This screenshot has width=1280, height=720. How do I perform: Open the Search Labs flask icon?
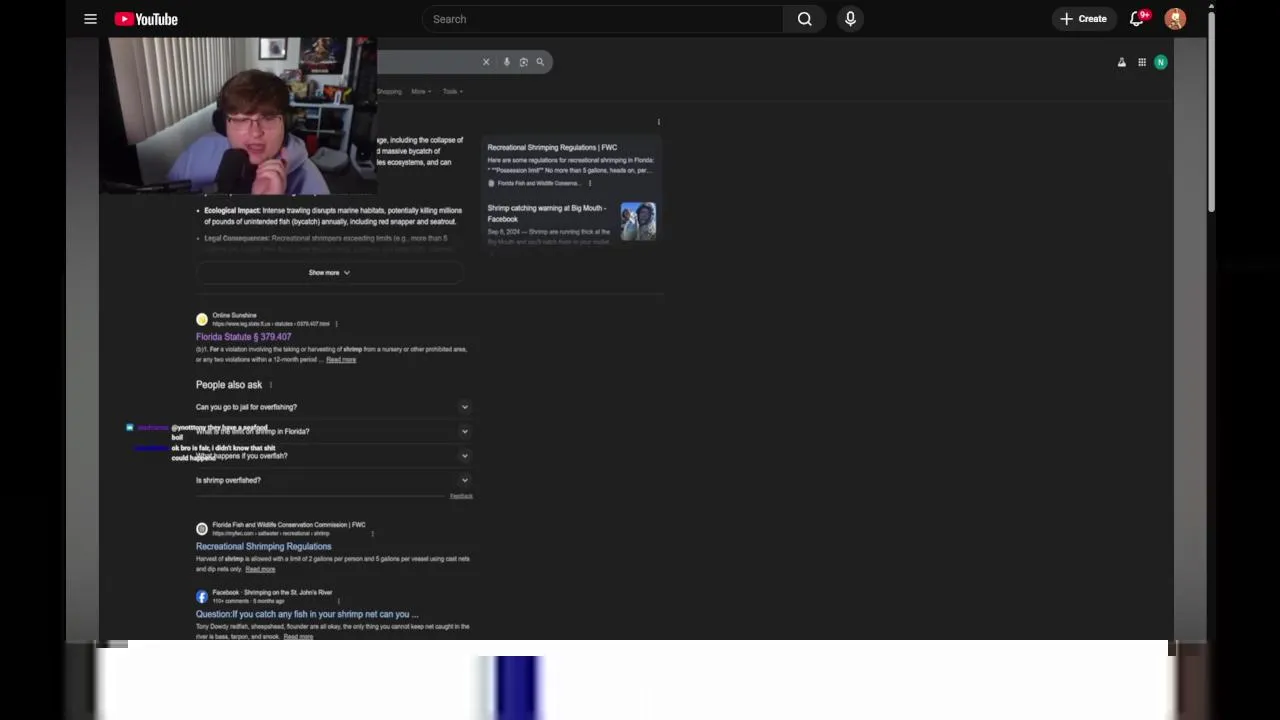tap(1121, 62)
